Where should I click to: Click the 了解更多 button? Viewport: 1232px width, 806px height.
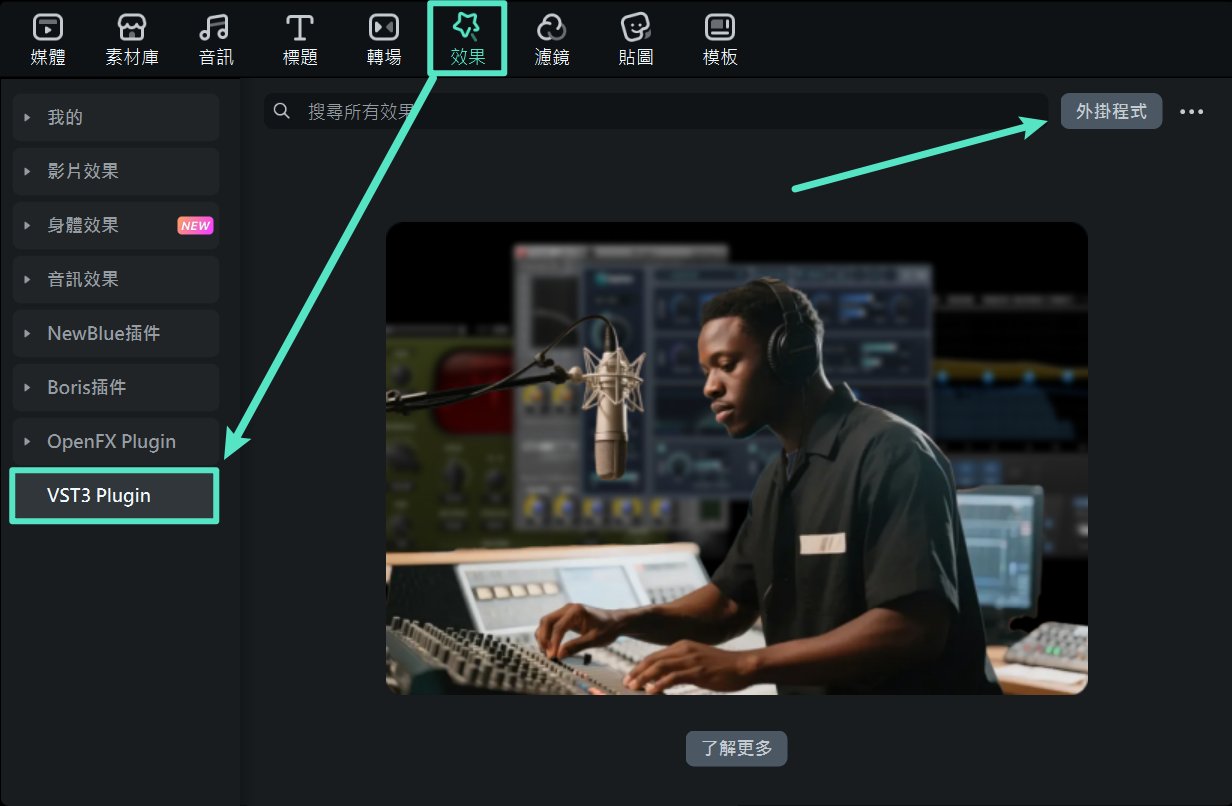736,749
